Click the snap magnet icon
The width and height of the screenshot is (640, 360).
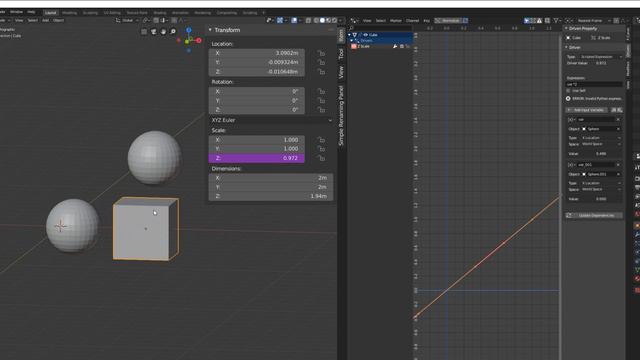[156, 20]
